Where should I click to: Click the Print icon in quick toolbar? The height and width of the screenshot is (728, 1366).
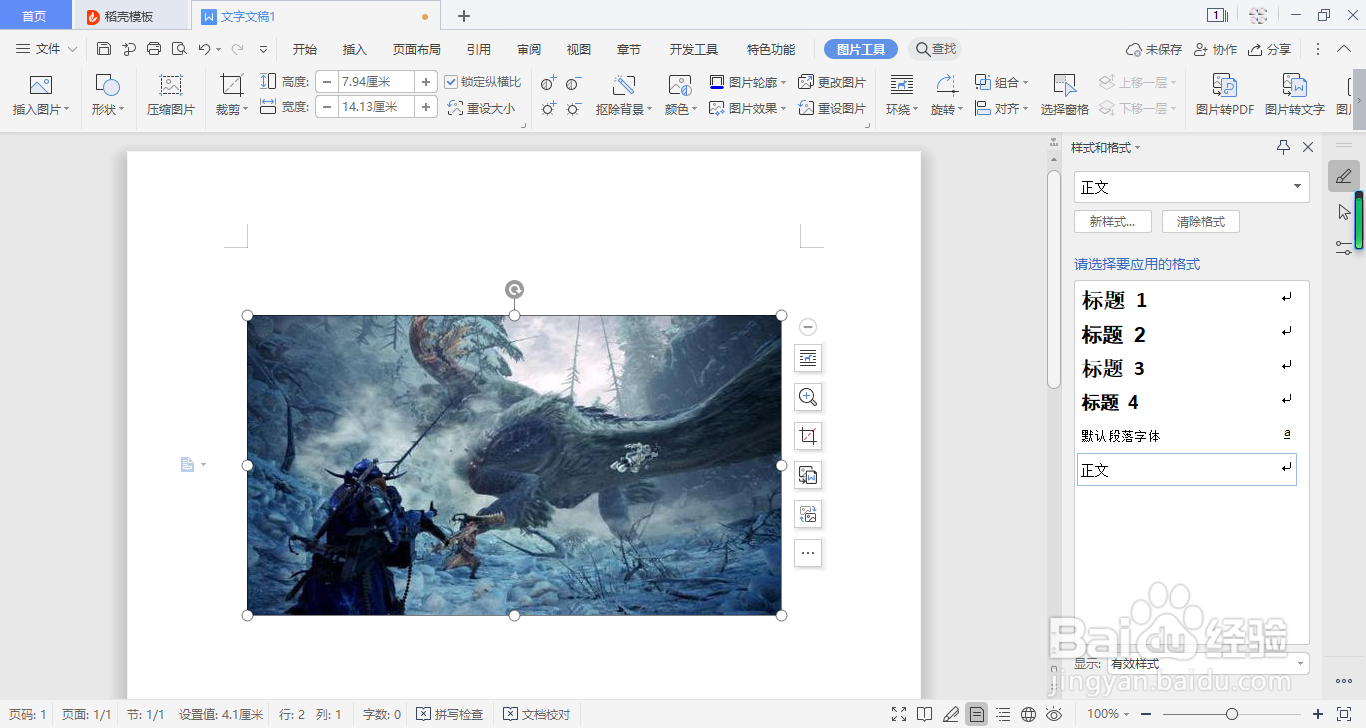[x=154, y=49]
